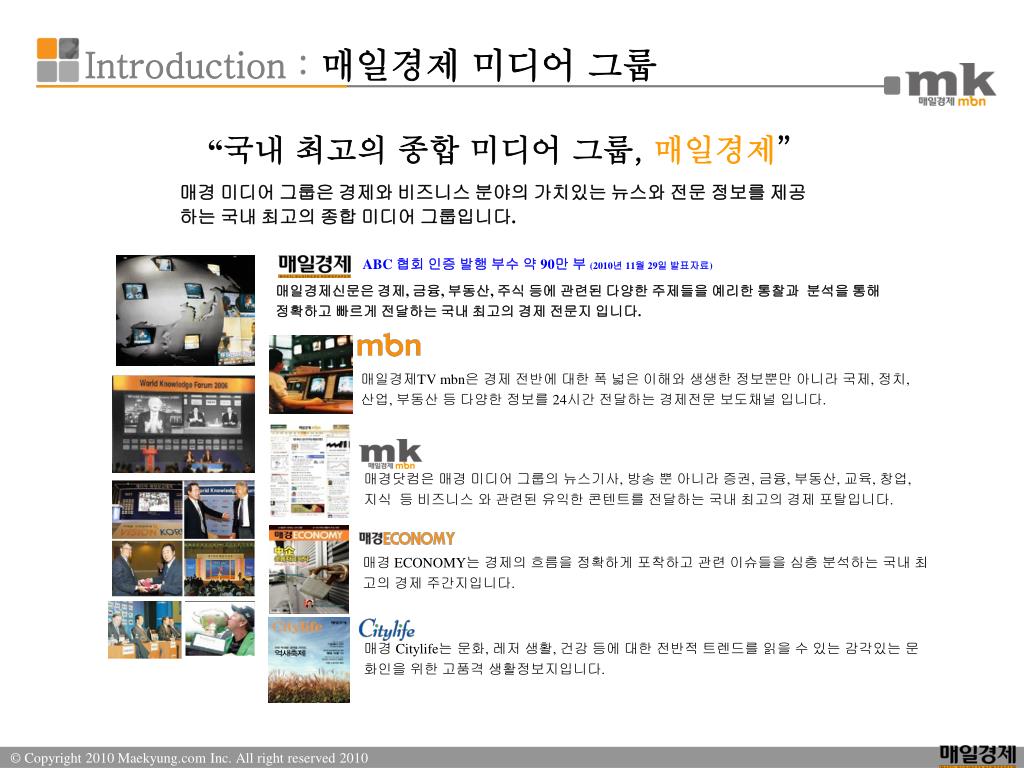This screenshot has width=1024, height=768.
Task: Select the golfer in green cap photo
Action: pos(220,630)
